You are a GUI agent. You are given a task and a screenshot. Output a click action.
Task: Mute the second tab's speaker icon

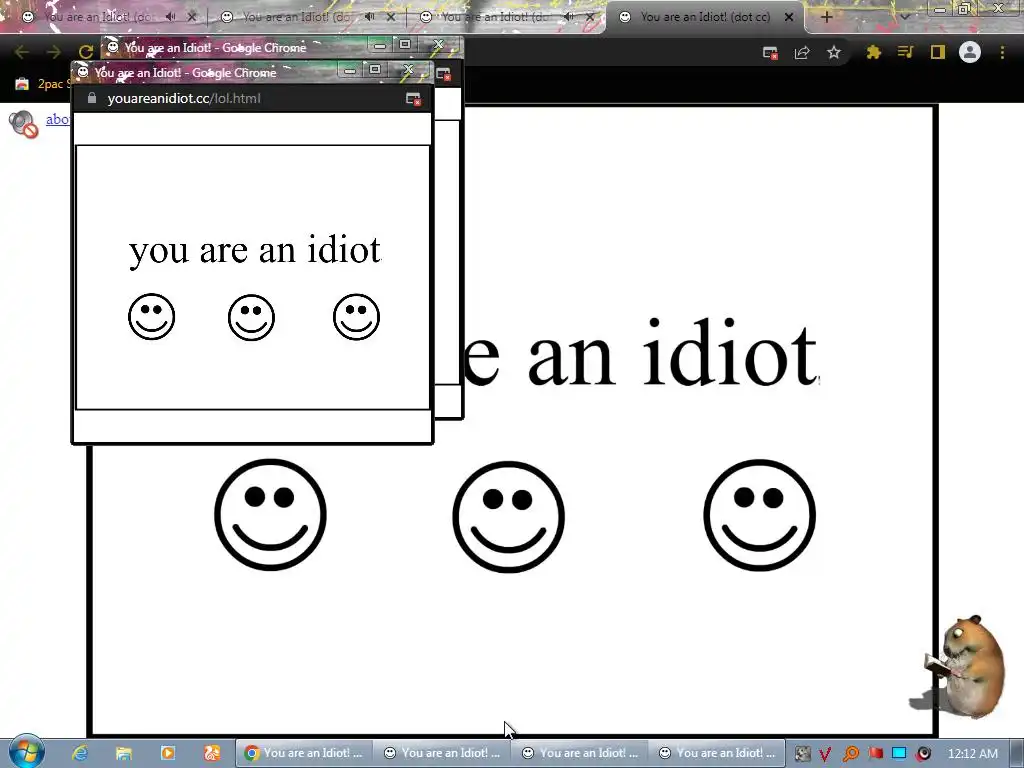pos(370,17)
